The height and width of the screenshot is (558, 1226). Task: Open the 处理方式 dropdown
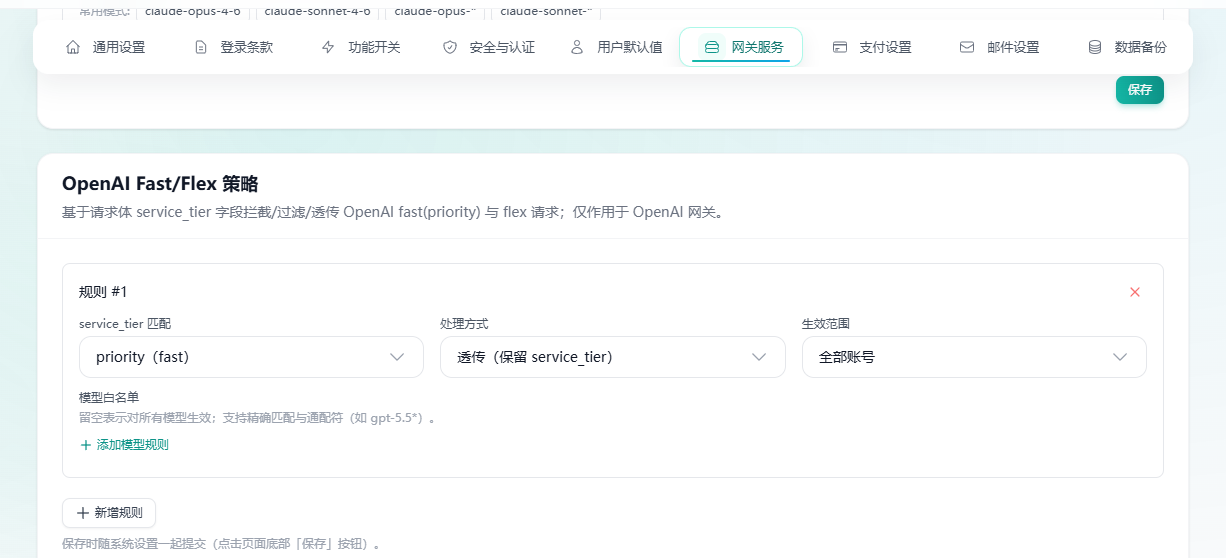tap(613, 357)
